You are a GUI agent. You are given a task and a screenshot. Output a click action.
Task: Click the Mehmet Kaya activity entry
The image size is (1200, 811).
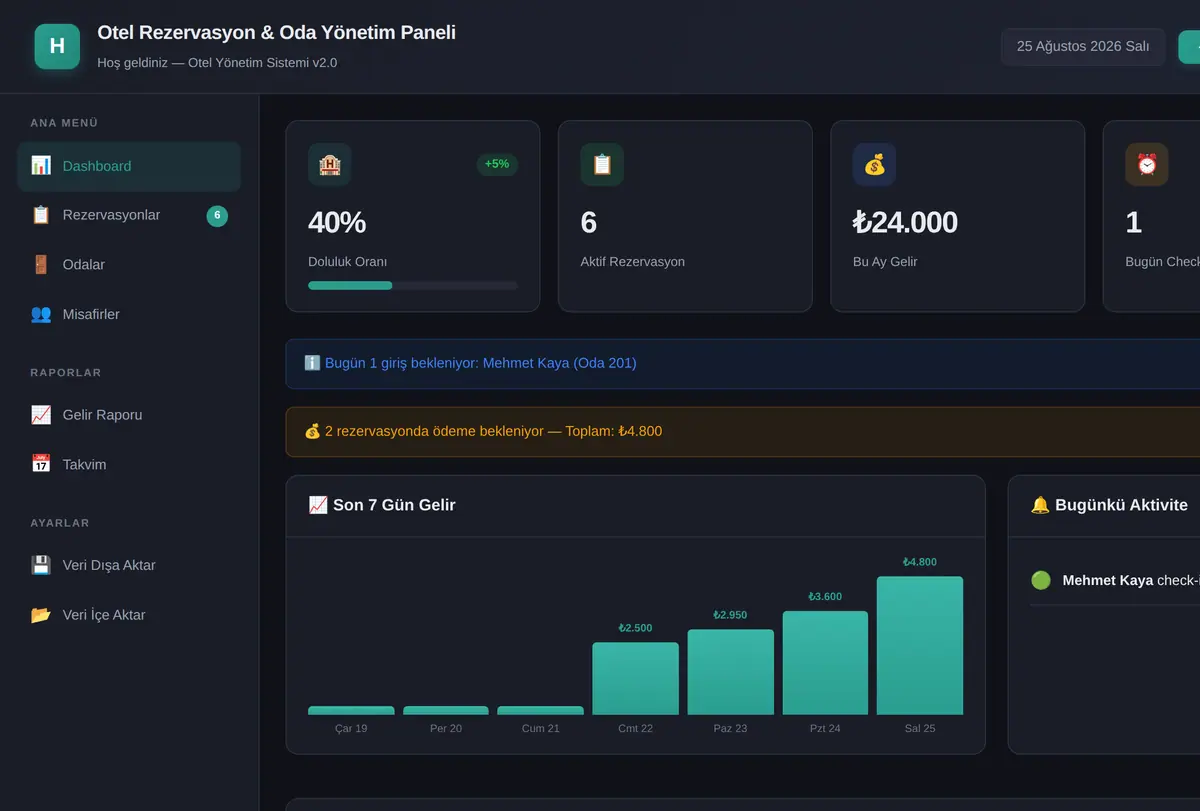[x=1115, y=580]
